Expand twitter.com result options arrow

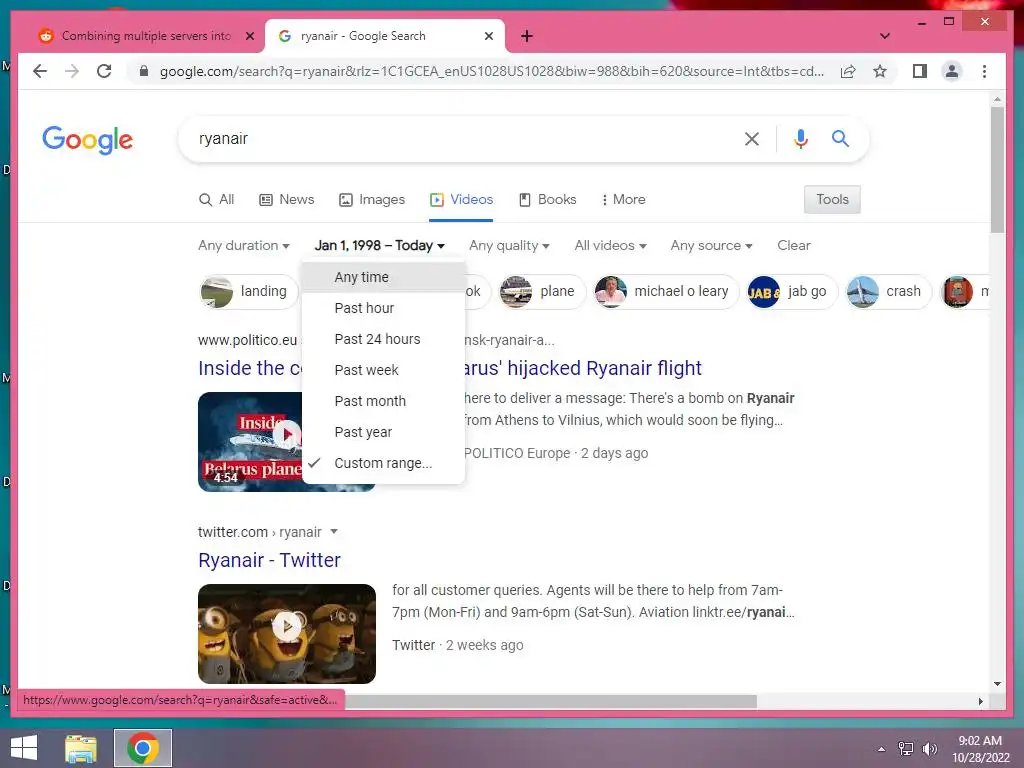334,532
